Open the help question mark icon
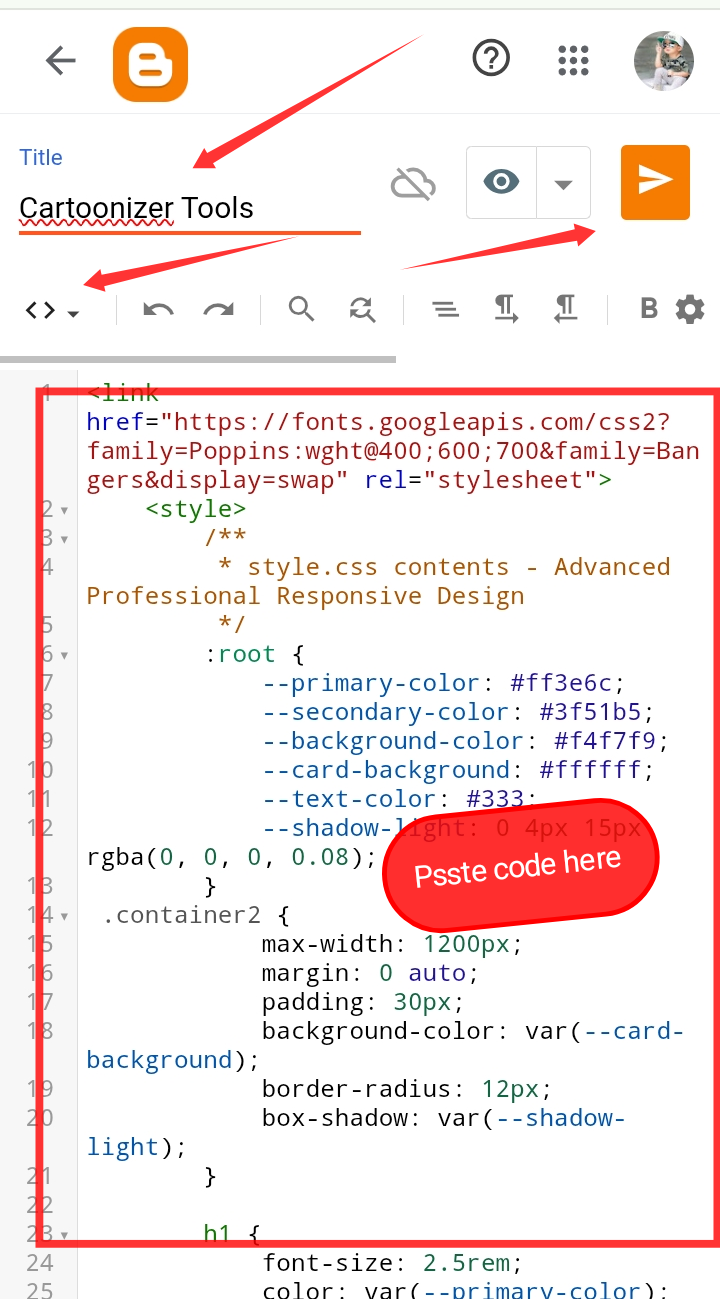Screen dimensions: 720x1299 click(x=491, y=60)
